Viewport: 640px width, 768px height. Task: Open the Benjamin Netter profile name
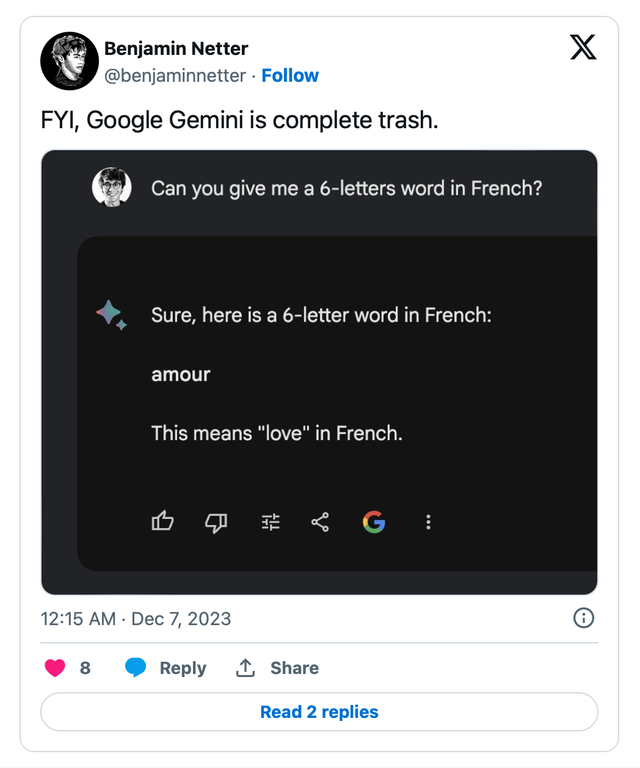(176, 48)
